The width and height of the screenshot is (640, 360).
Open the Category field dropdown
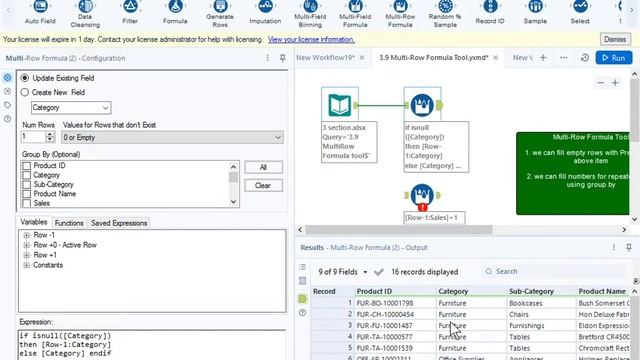click(71, 108)
